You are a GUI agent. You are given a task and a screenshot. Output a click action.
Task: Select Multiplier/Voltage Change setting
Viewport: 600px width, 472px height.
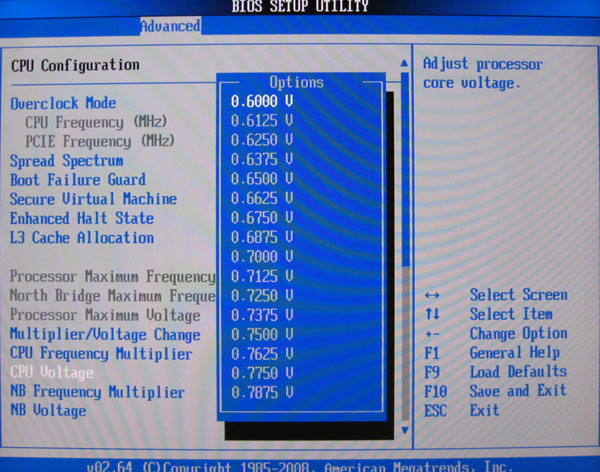tap(105, 335)
